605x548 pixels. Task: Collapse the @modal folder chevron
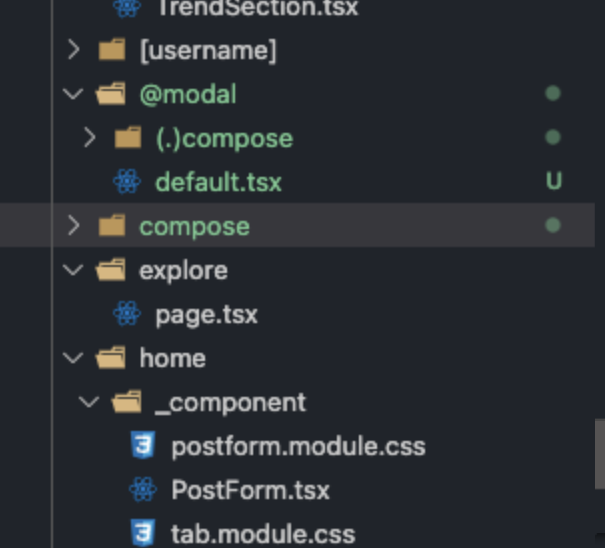73,93
